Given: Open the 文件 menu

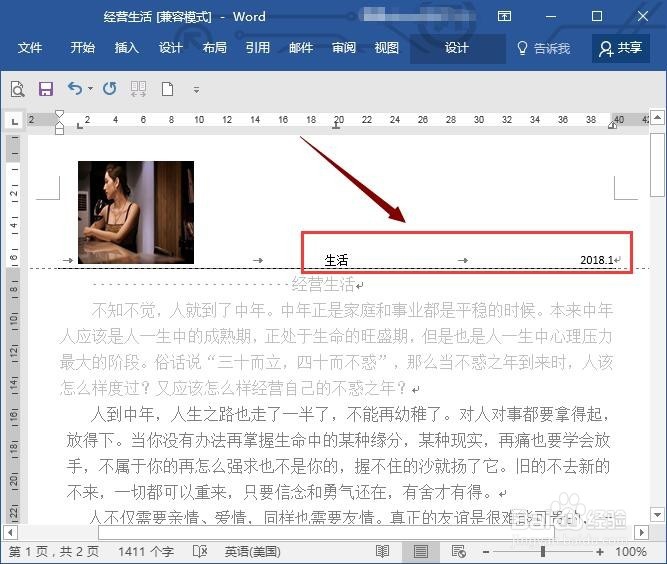Looking at the screenshot, I should pos(30,48).
